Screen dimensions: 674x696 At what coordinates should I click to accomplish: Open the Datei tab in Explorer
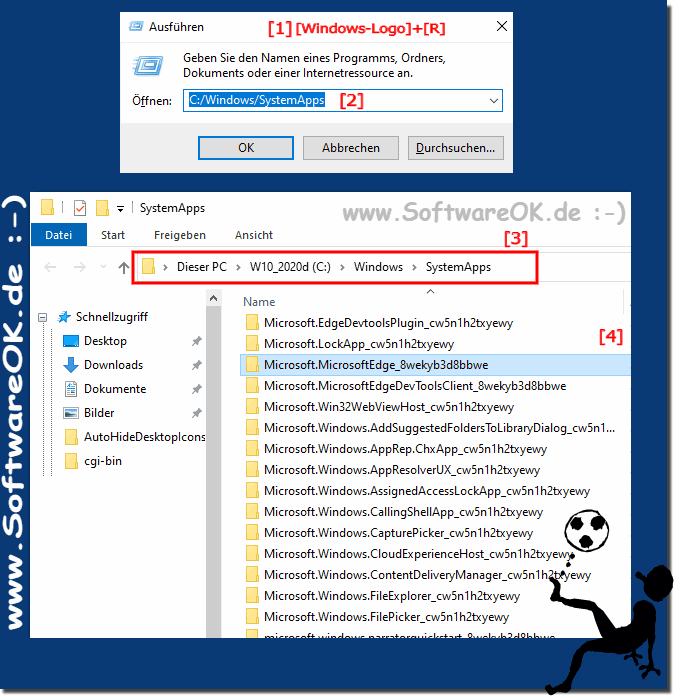pyautogui.click(x=59, y=235)
